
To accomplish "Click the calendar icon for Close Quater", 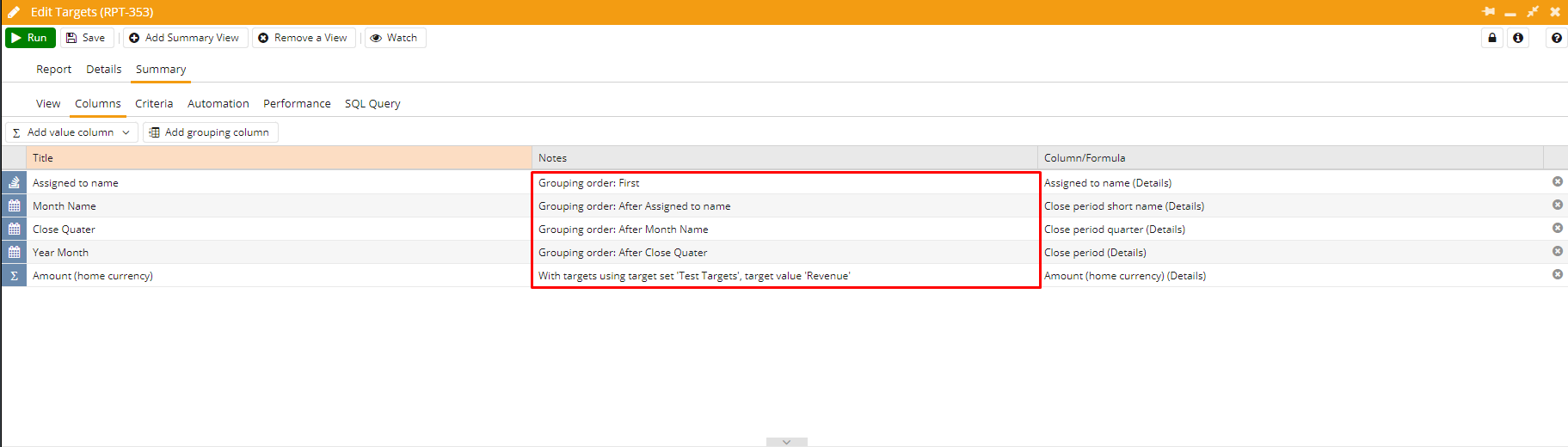I will coord(15,230).
